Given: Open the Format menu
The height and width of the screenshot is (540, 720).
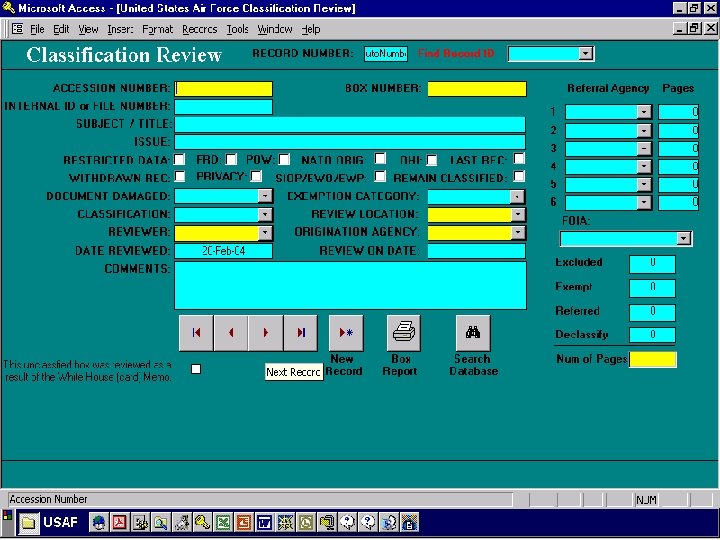Looking at the screenshot, I should [158, 29].
